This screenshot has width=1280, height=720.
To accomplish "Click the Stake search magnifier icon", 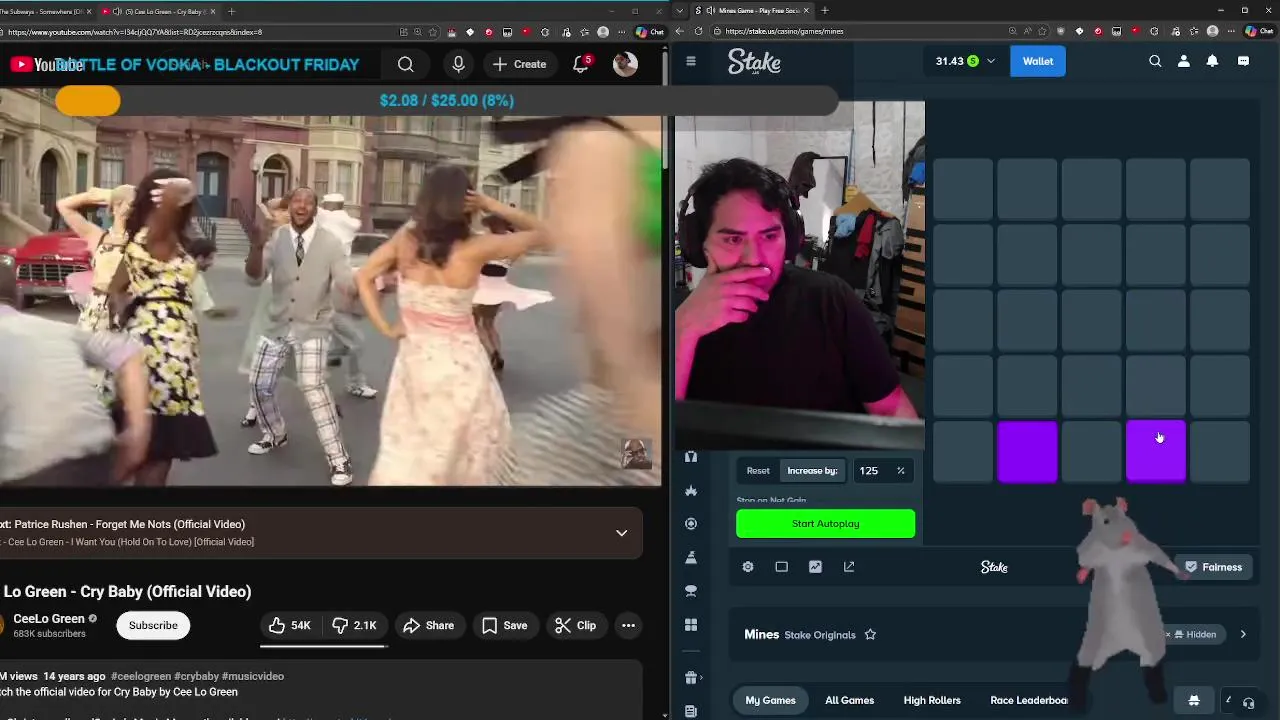I will 1155,61.
